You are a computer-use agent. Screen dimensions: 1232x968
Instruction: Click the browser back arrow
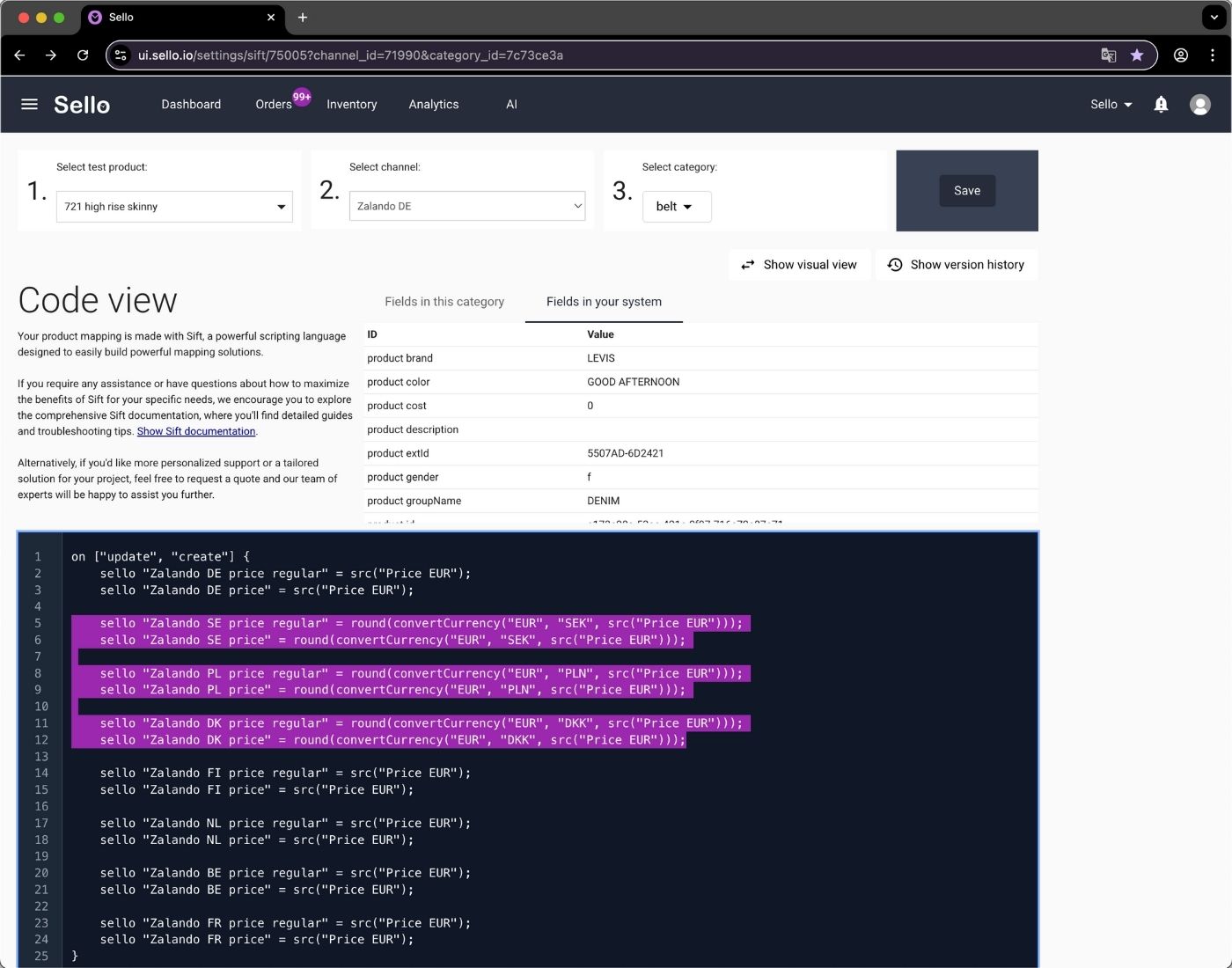(19, 55)
